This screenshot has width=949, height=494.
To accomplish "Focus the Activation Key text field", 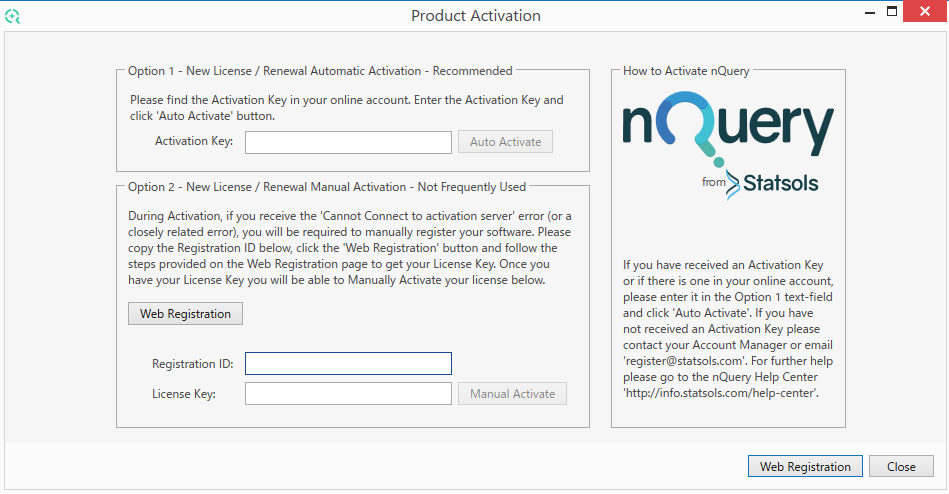I will pos(348,142).
